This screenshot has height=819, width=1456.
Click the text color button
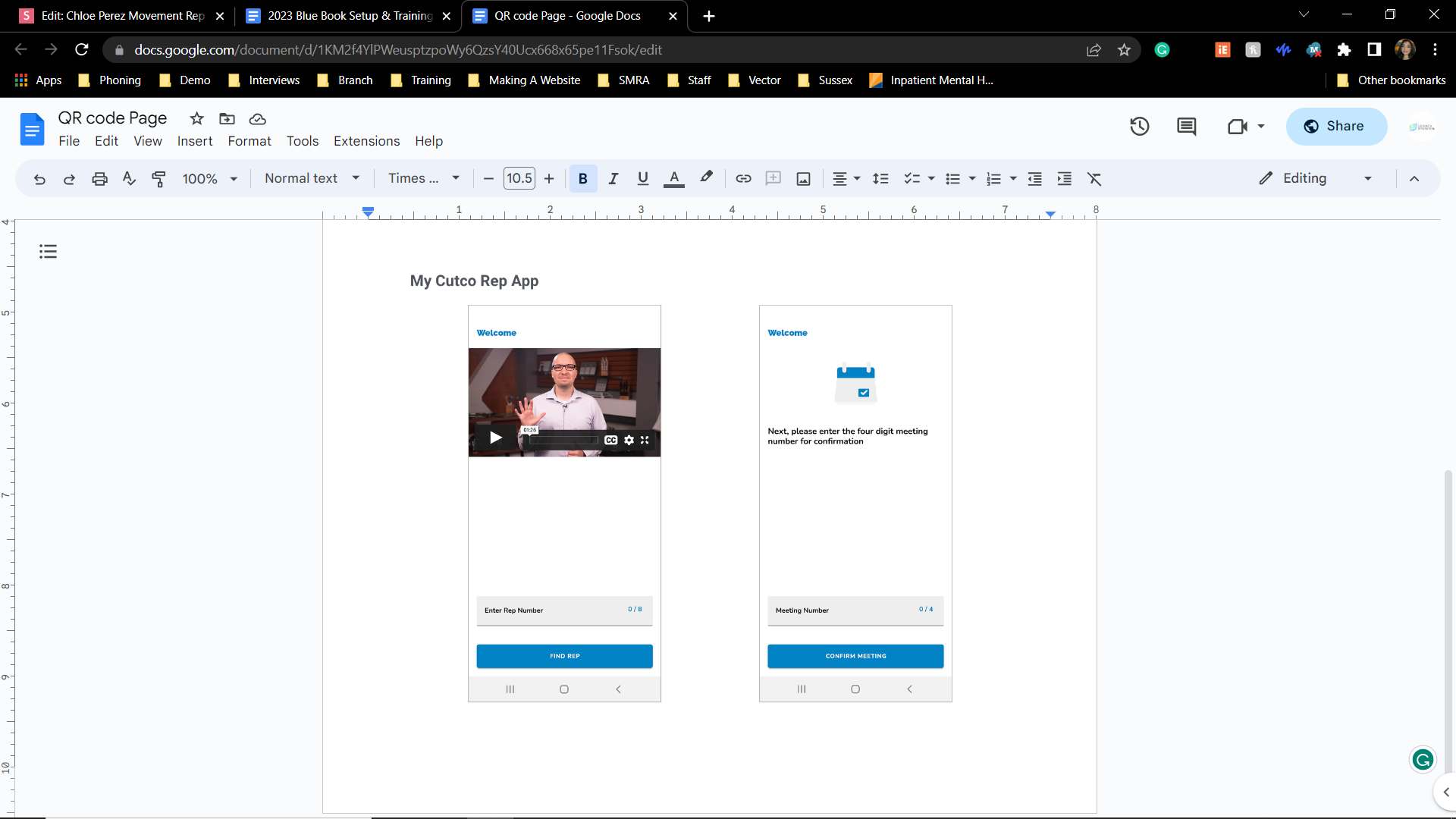[673, 179]
